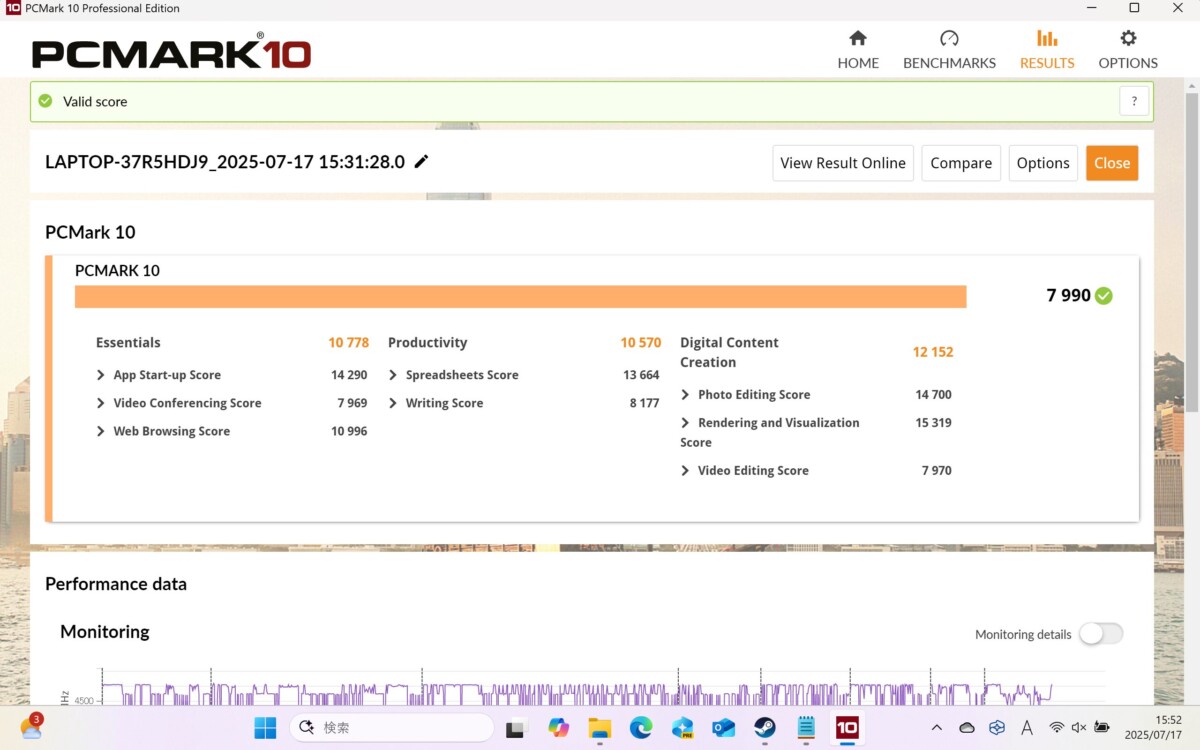Open the weather widget on taskbar
This screenshot has height=750, width=1200.
[31, 727]
